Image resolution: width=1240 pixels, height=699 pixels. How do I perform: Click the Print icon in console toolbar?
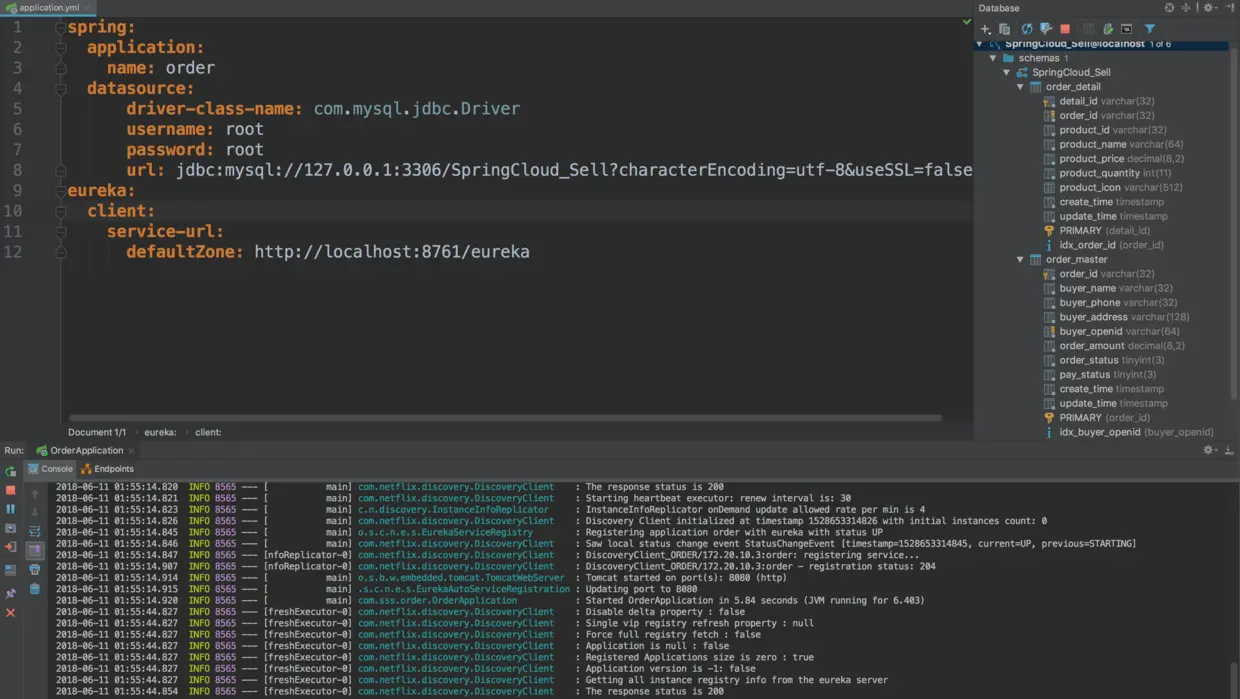[x=35, y=570]
